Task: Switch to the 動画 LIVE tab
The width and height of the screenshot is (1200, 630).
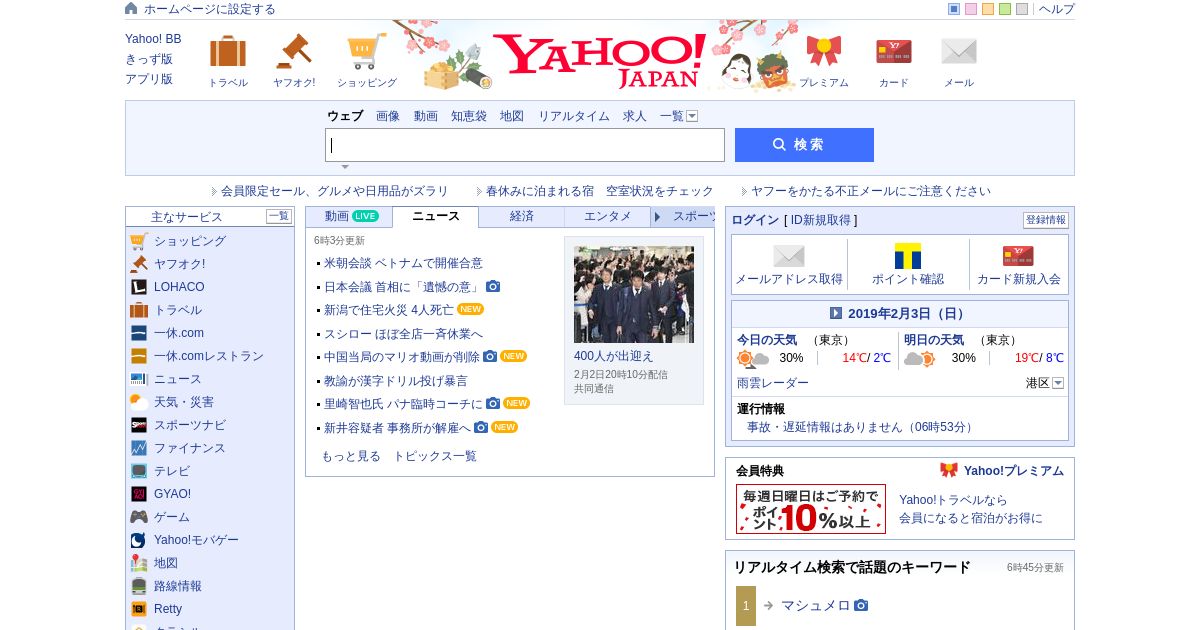Action: 349,216
